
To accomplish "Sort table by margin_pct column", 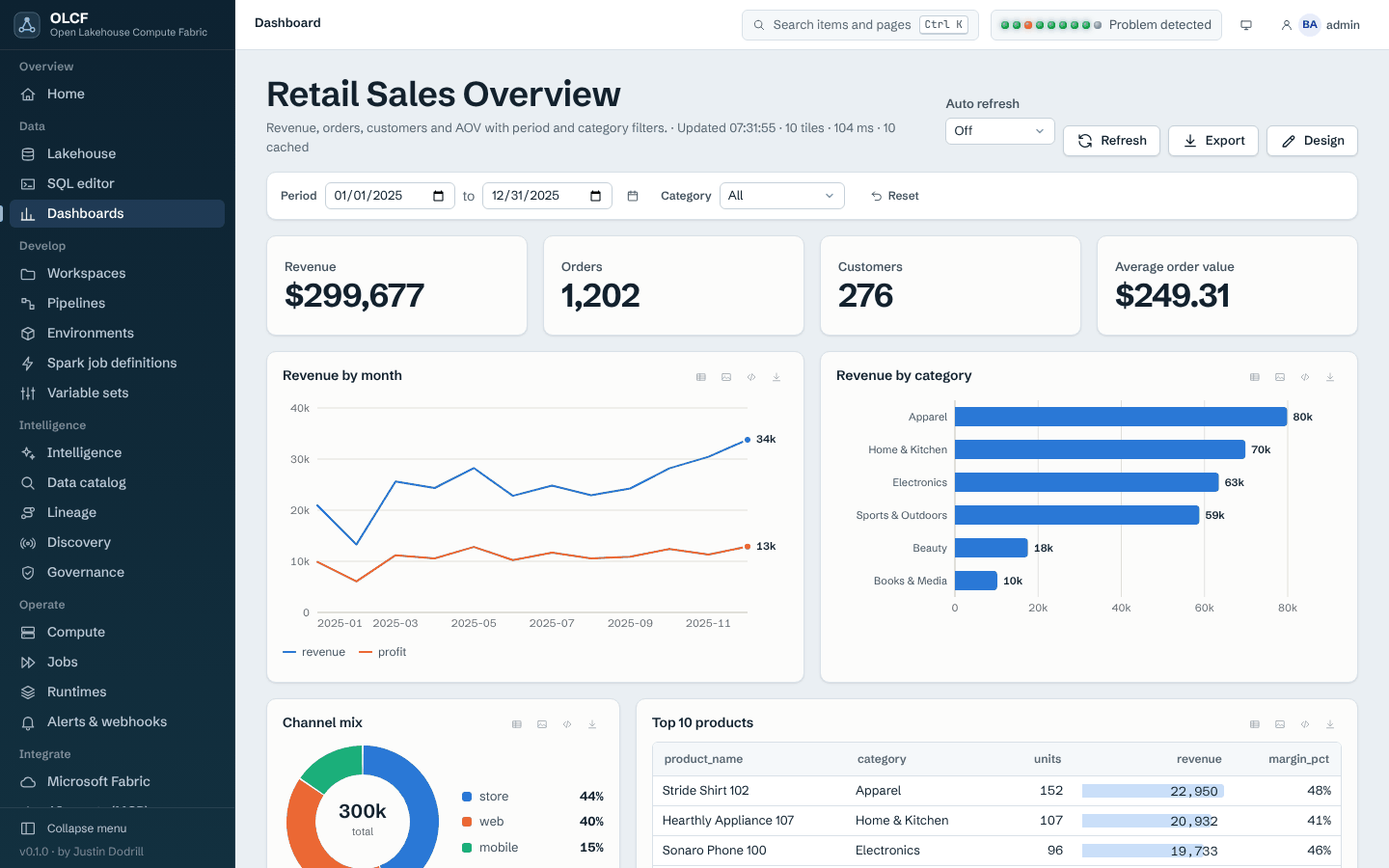I will coord(1298,759).
